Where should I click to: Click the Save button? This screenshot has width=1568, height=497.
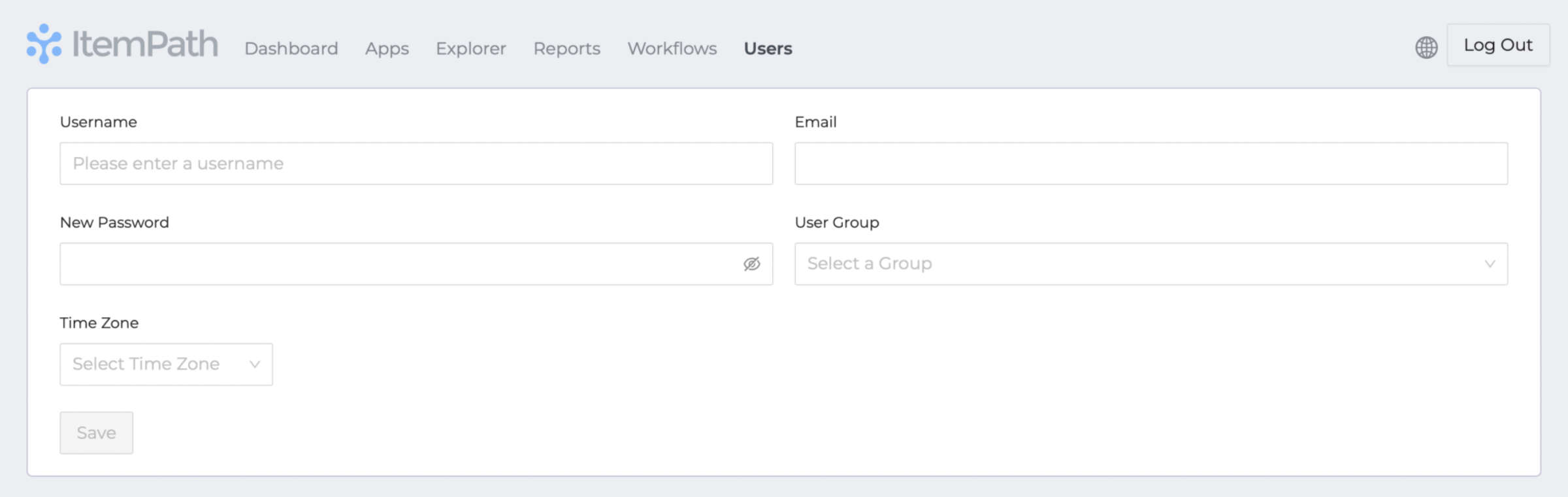click(97, 433)
